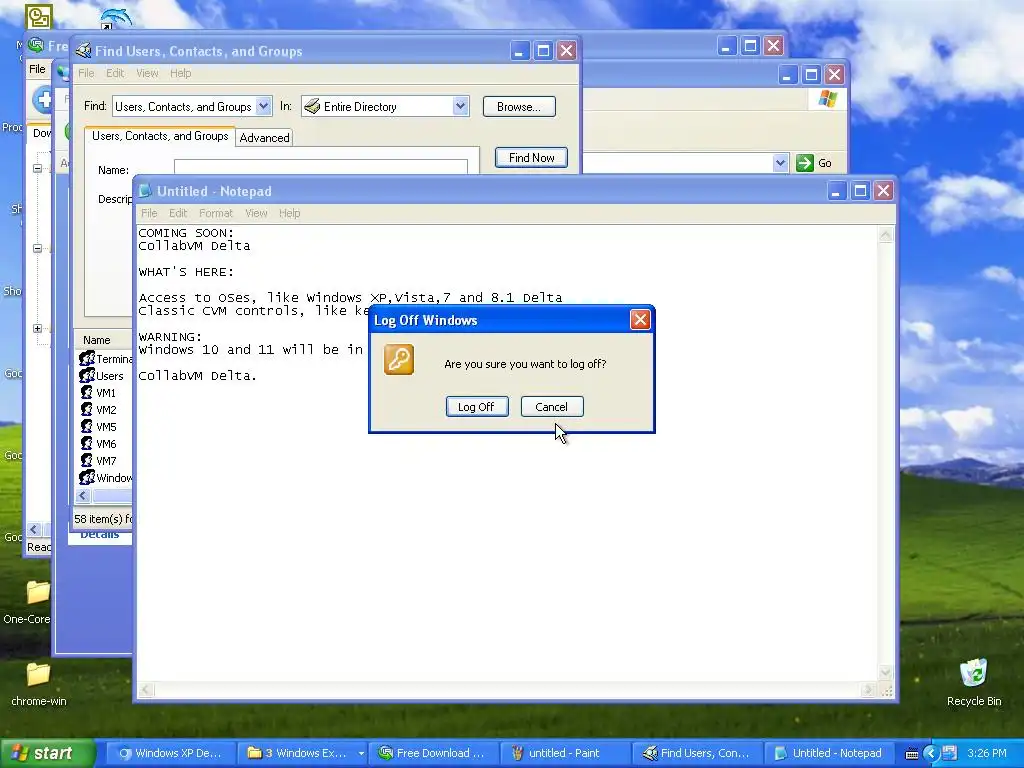
Task: Expand the plus tree node in Free Download Manager
Action: point(37,328)
